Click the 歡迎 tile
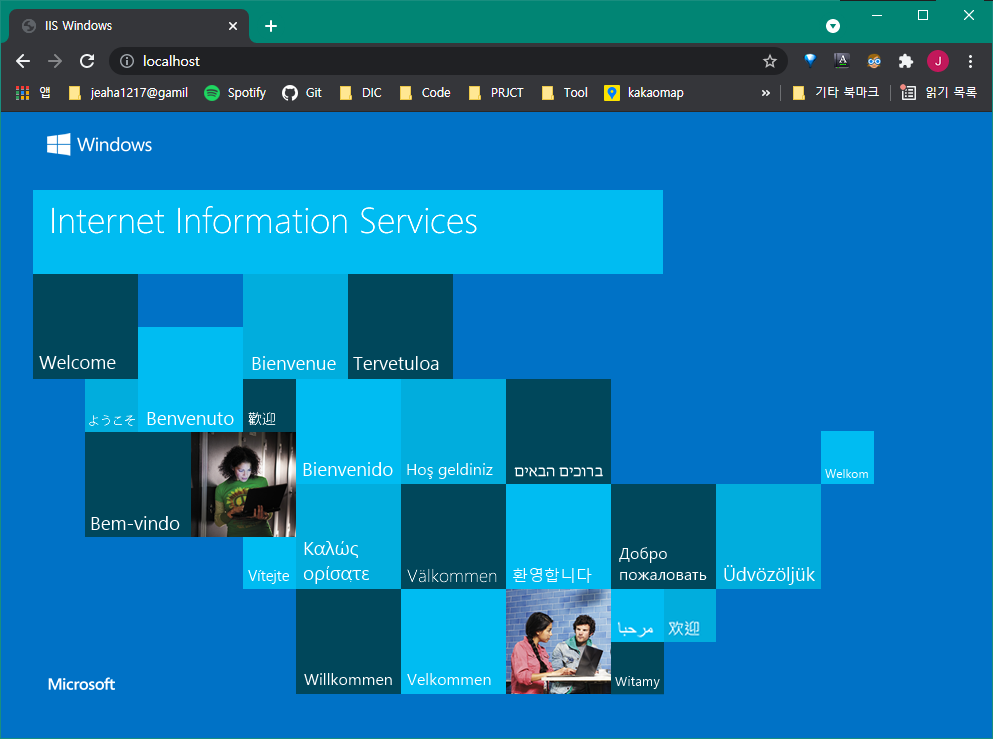 pos(269,405)
